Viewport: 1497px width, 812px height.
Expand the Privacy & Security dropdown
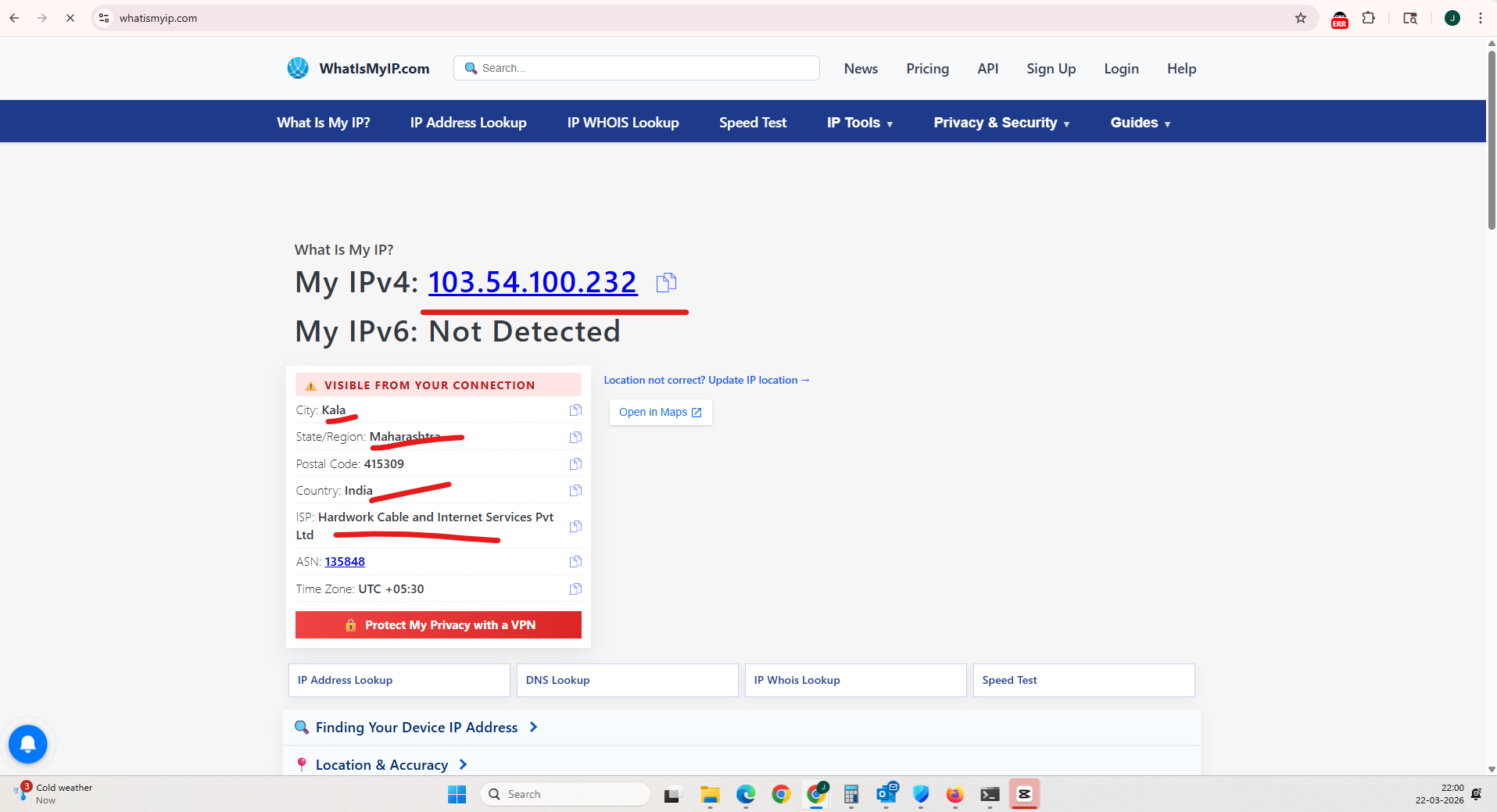tap(1001, 123)
